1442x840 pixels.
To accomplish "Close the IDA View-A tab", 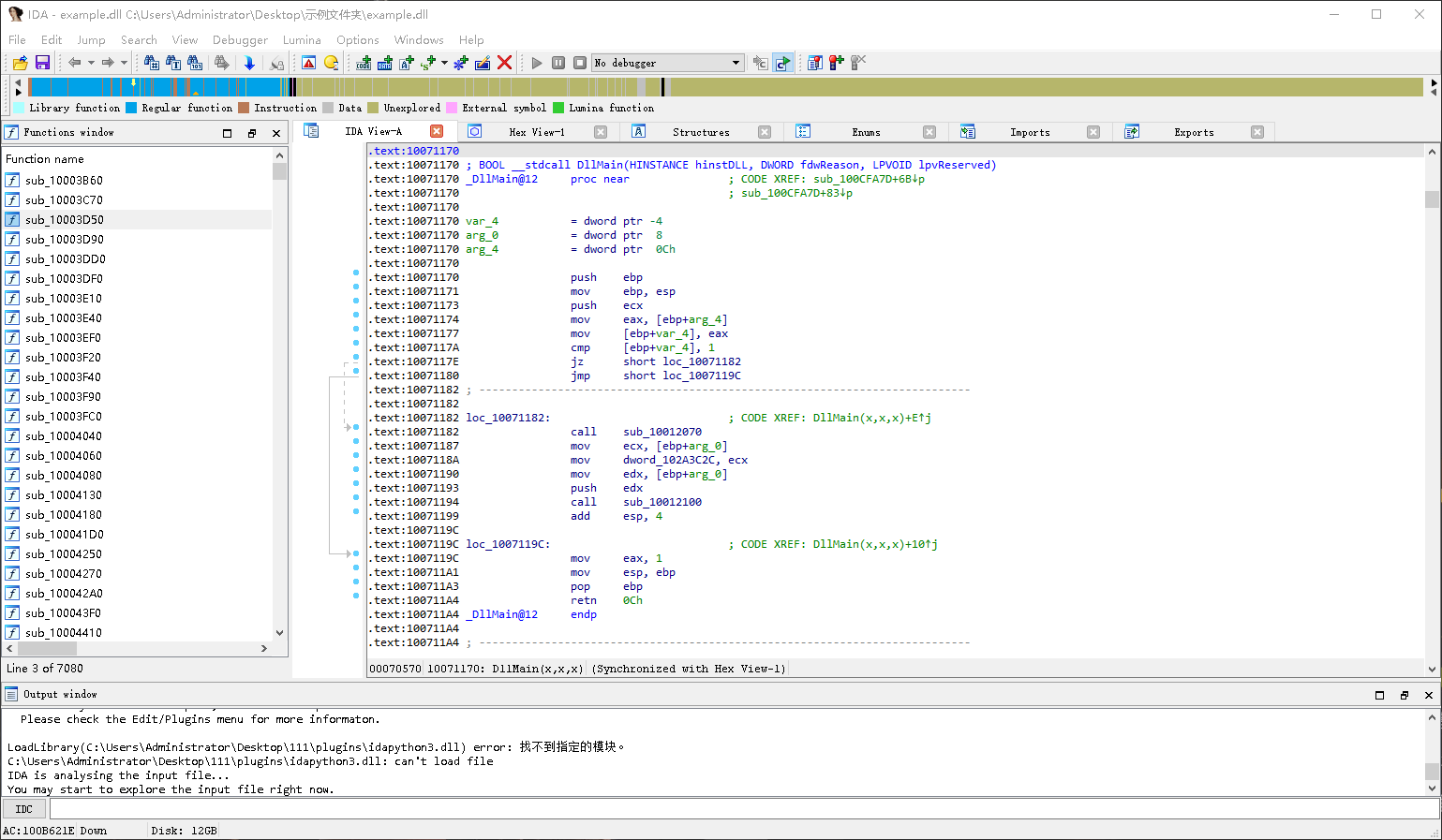I will (x=437, y=131).
